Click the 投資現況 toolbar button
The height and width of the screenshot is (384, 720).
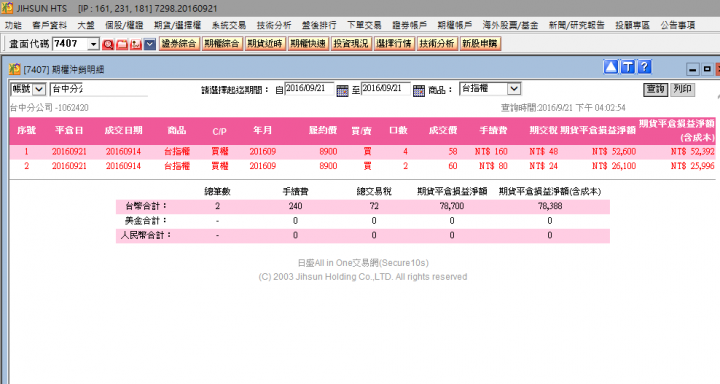click(351, 44)
